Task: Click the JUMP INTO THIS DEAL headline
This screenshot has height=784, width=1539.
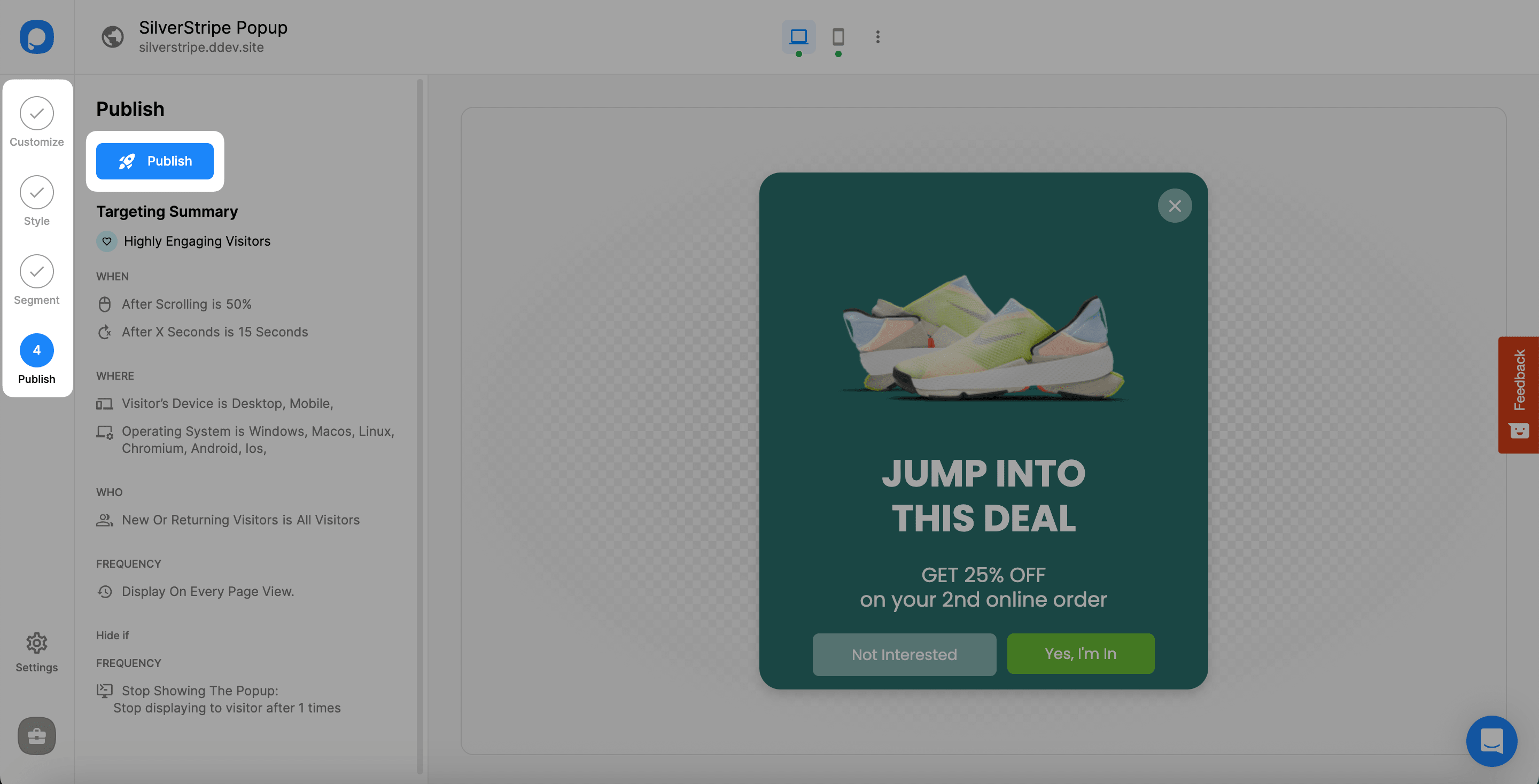Action: [983, 496]
